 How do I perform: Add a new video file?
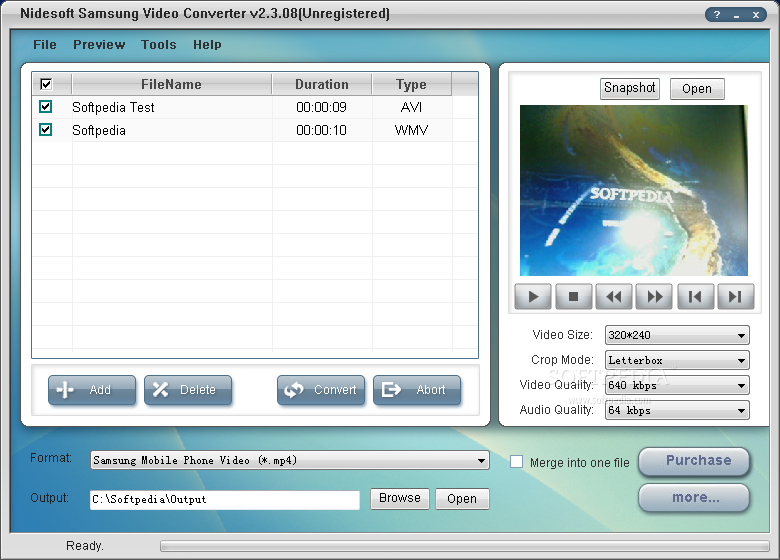(92, 390)
